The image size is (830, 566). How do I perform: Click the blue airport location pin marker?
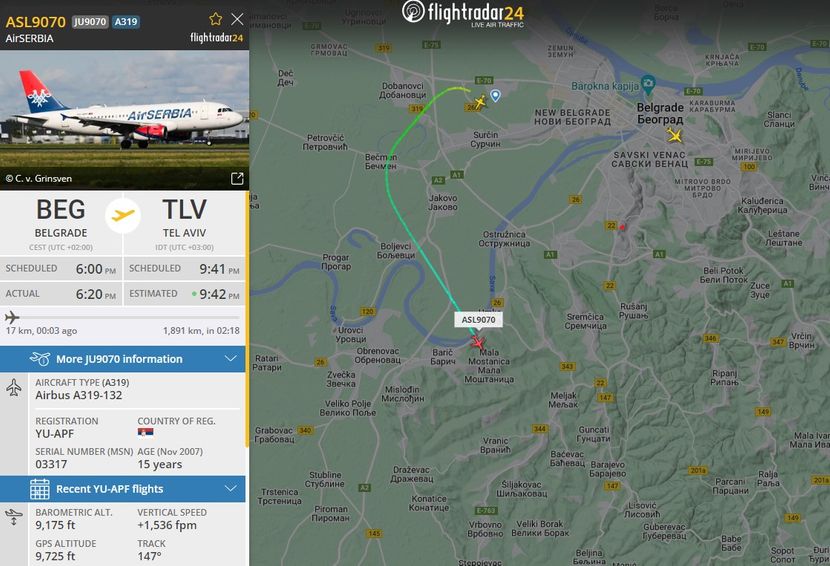click(495, 95)
